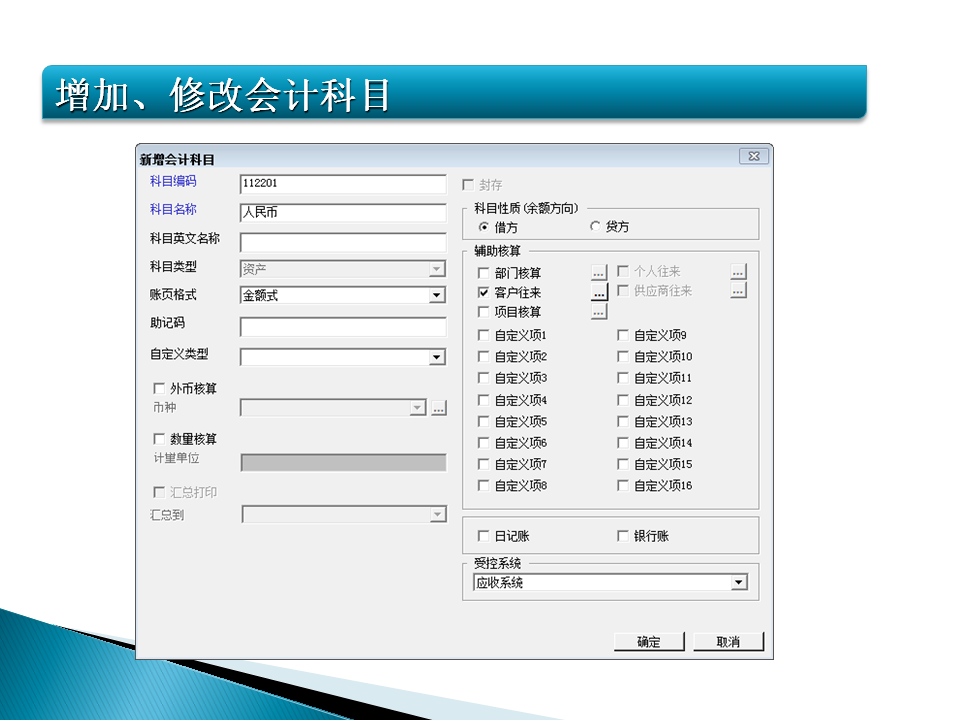The height and width of the screenshot is (720, 960).
Task: Check 自定义项16 checkbox
Action: [623, 486]
